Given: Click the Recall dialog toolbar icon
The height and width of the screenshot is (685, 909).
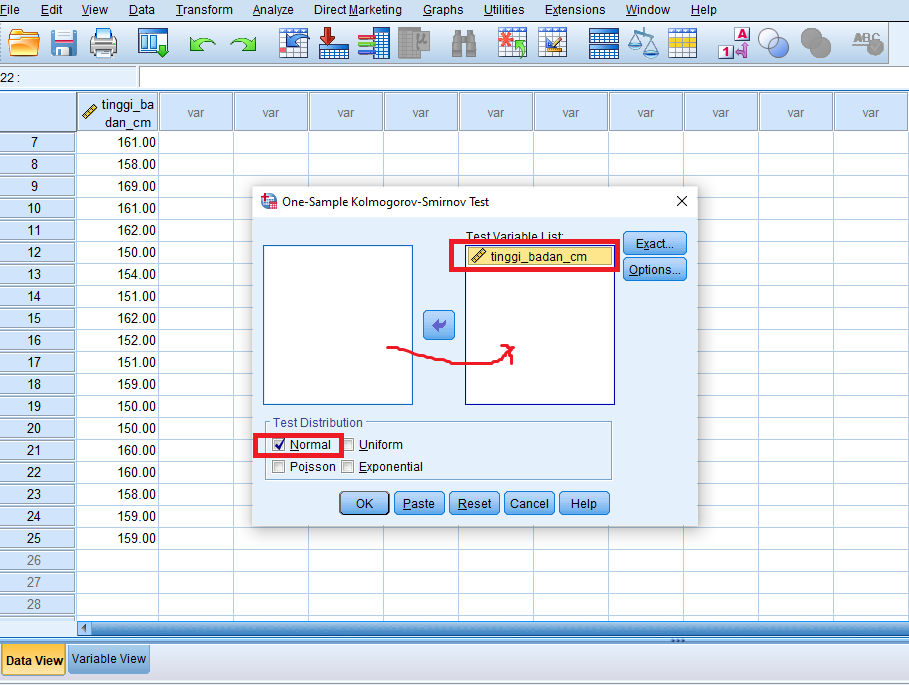Looking at the screenshot, I should point(153,43).
